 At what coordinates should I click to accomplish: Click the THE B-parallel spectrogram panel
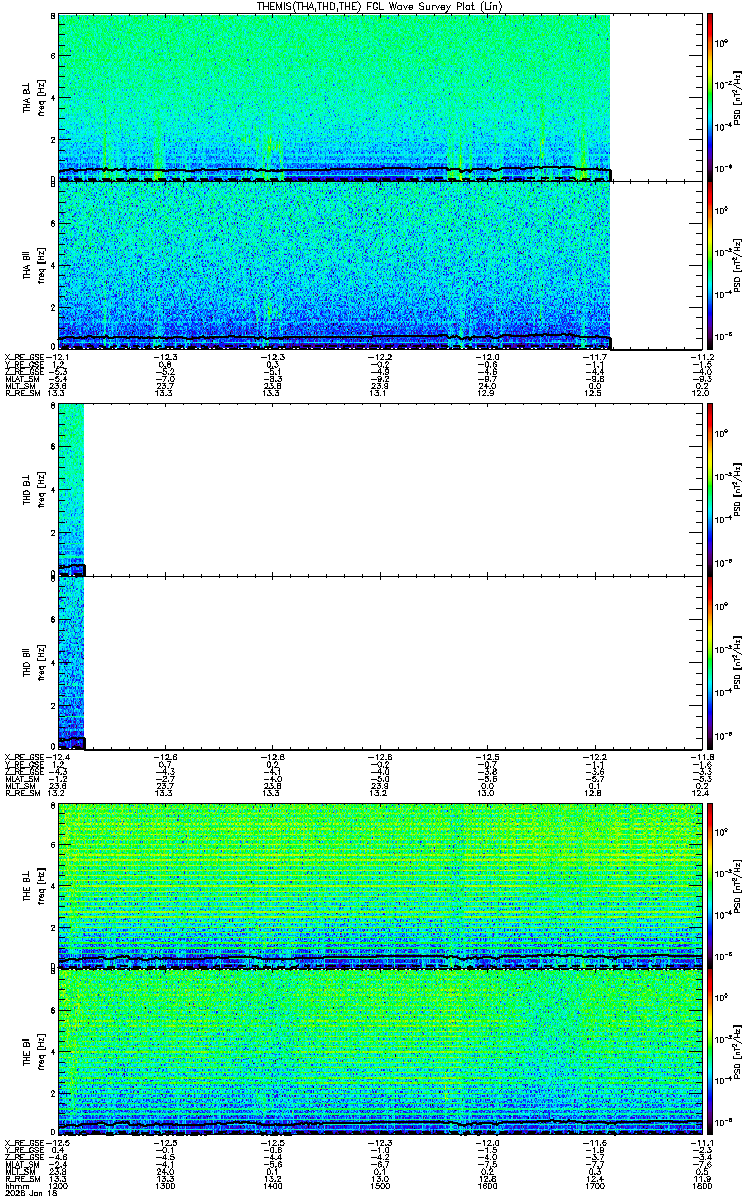(381, 1053)
